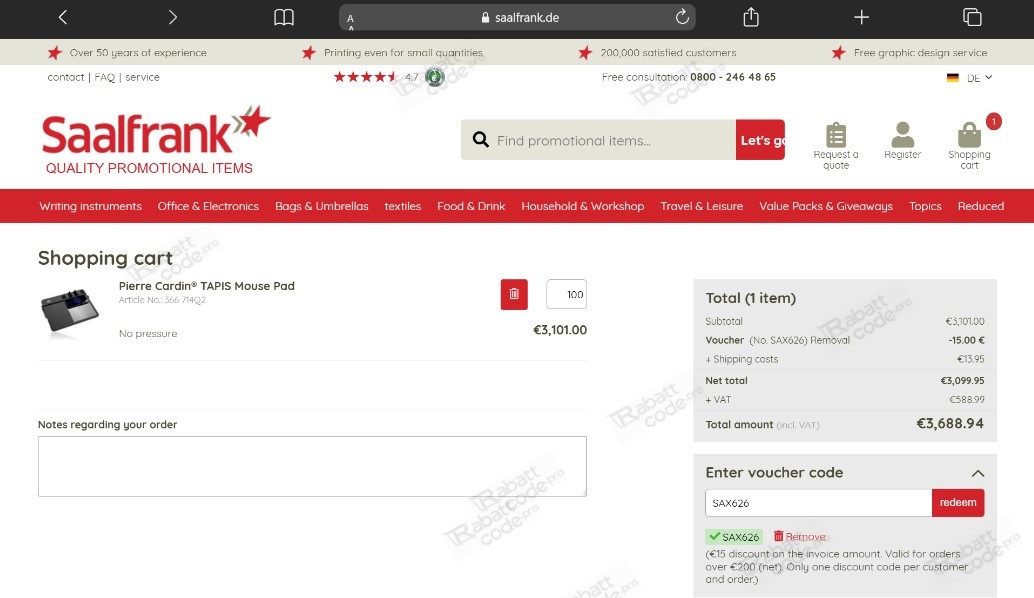Click the Free graphic design service banner text
The width and height of the screenshot is (1034, 598).
click(x=921, y=53)
